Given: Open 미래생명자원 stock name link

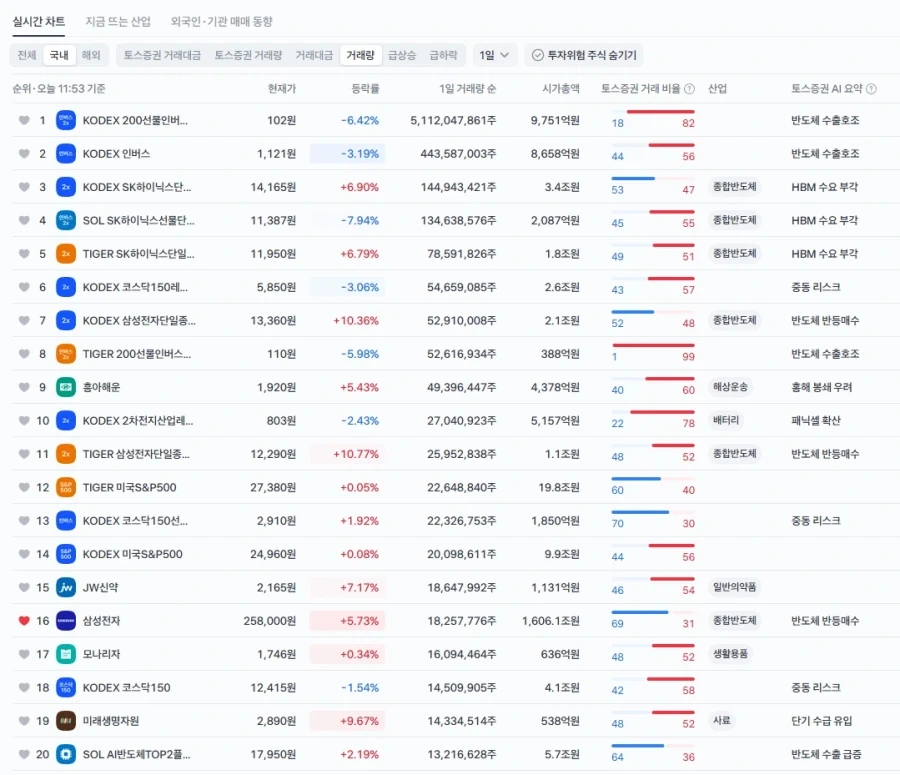Looking at the screenshot, I should click(x=111, y=720).
